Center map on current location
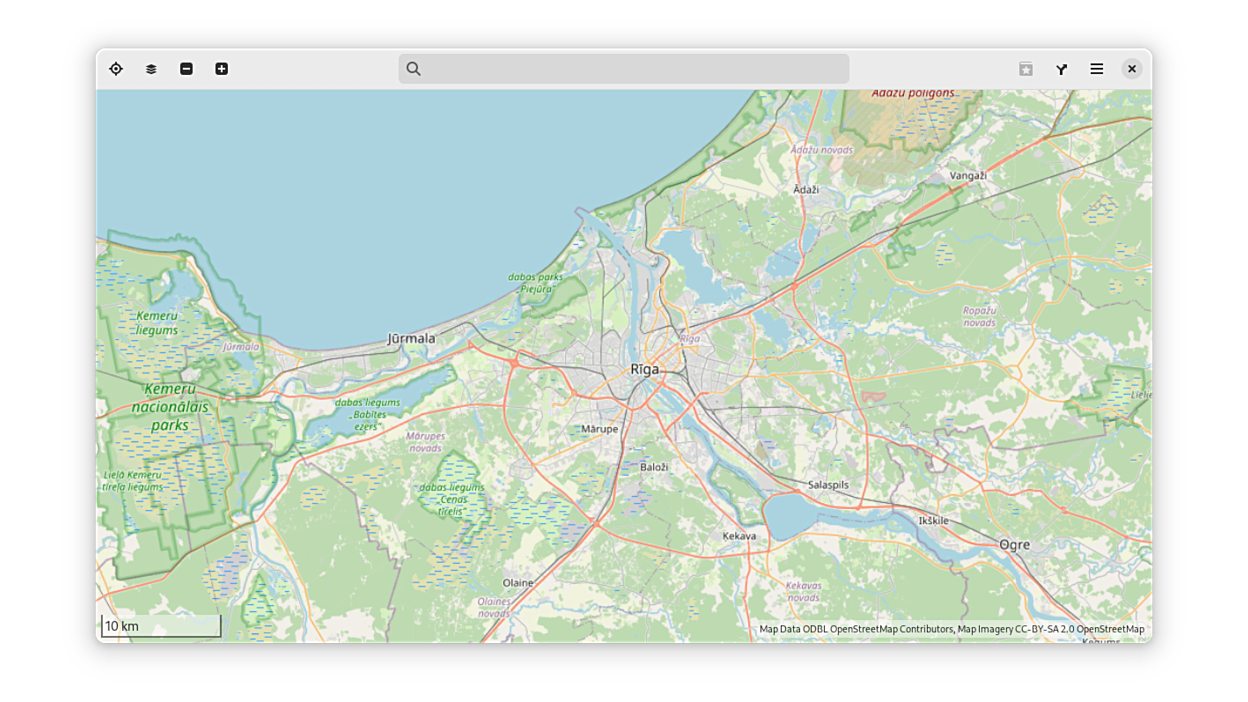1248x702 pixels. coord(116,69)
